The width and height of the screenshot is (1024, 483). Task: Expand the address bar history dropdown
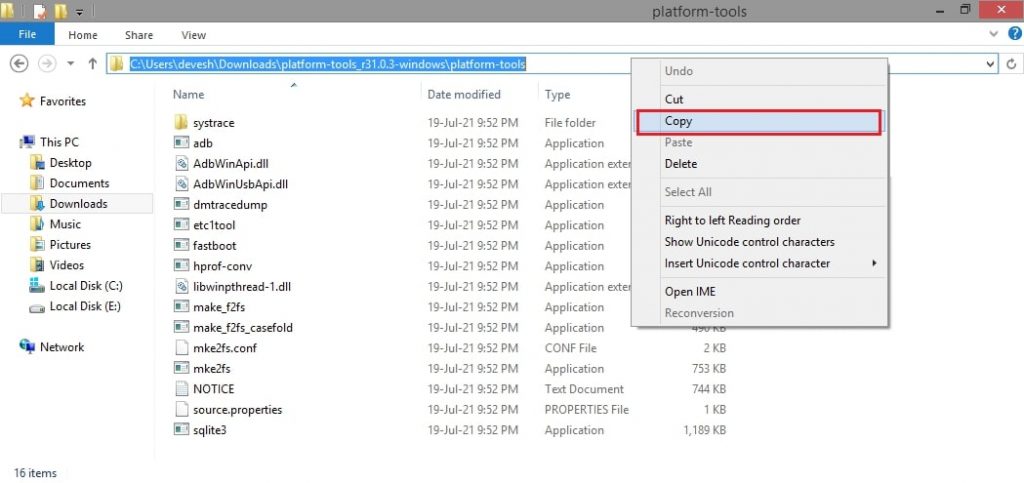[x=990, y=64]
